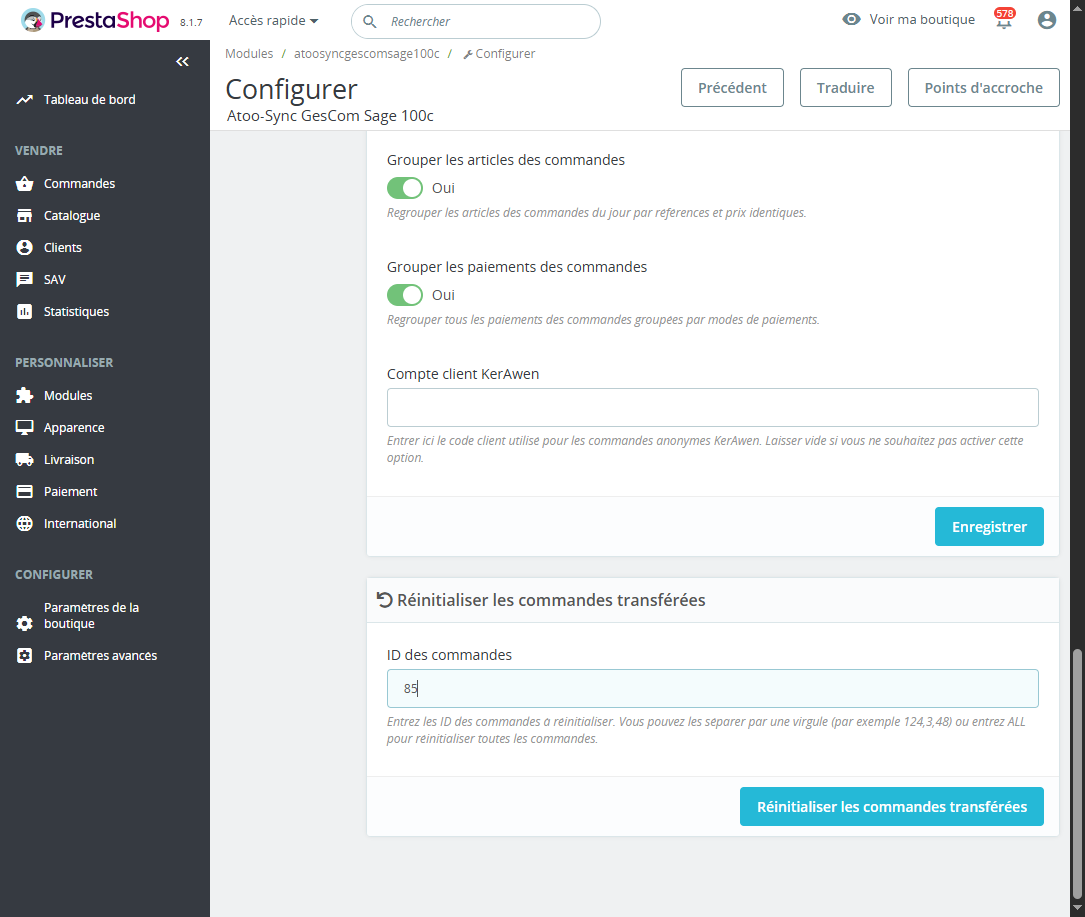Click the Paiement card icon
Image resolution: width=1085 pixels, height=917 pixels.
tap(25, 491)
